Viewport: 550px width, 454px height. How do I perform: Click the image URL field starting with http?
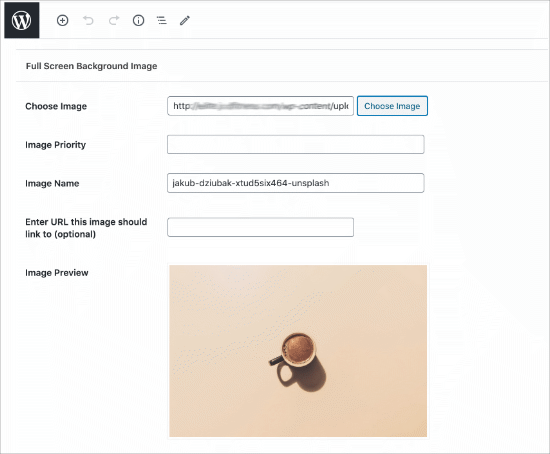point(260,106)
